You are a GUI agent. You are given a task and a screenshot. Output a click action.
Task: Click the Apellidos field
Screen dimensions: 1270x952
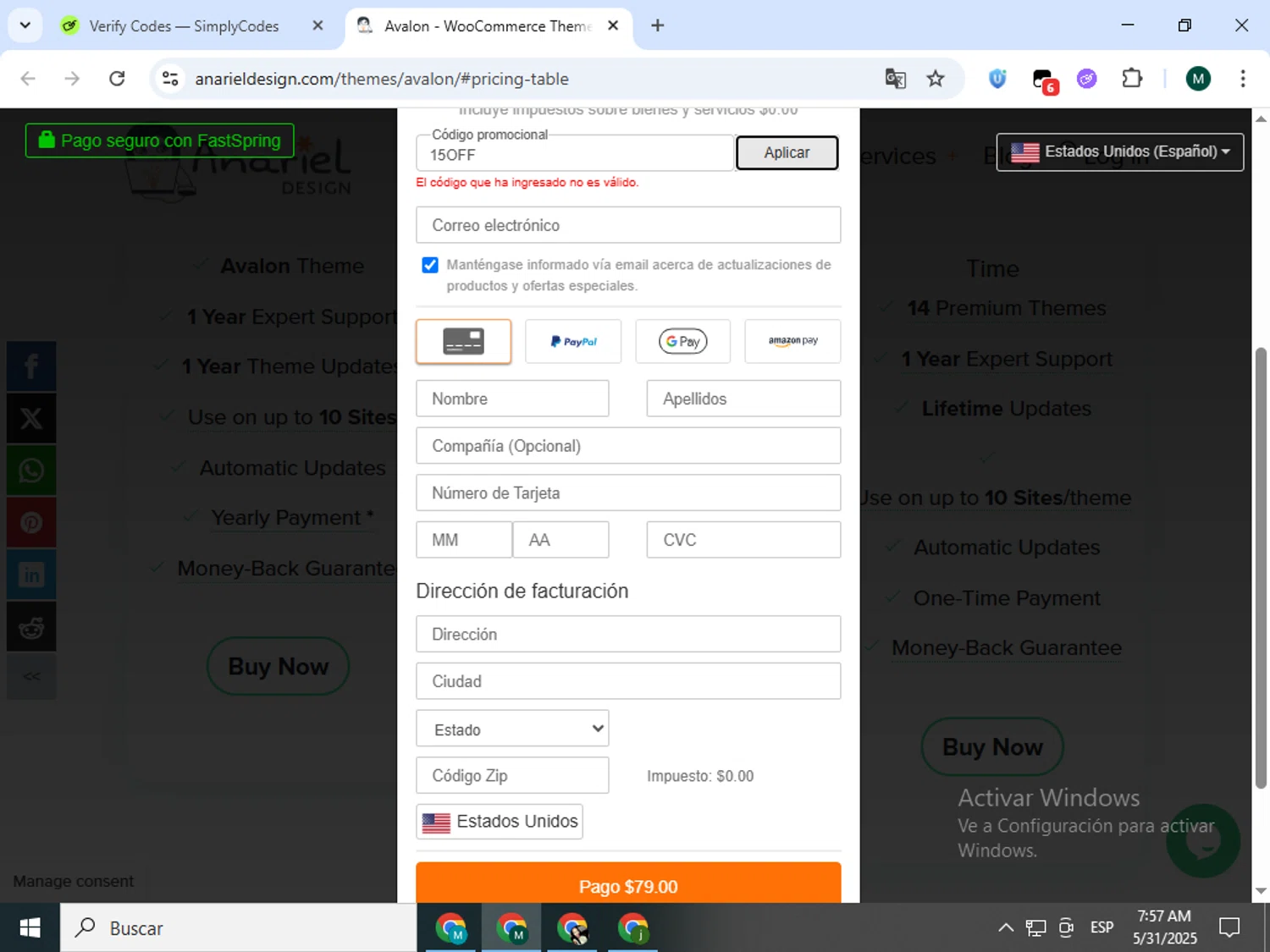pos(743,399)
